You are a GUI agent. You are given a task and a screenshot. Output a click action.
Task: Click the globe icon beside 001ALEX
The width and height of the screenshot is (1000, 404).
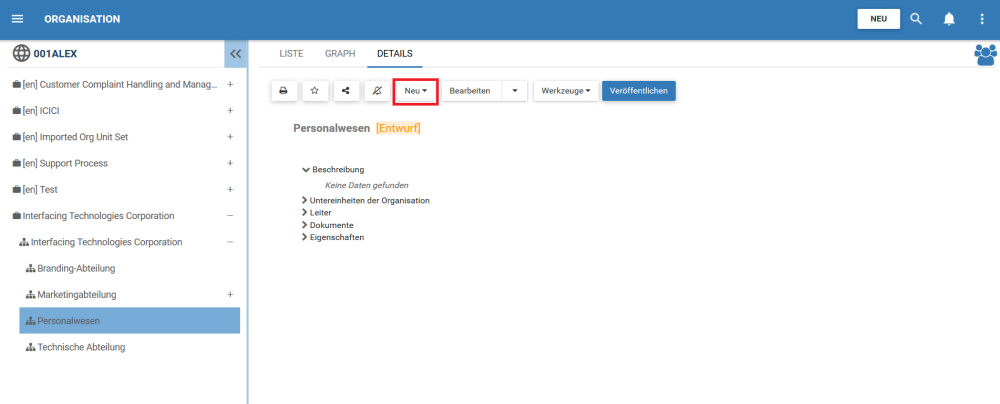click(22, 54)
